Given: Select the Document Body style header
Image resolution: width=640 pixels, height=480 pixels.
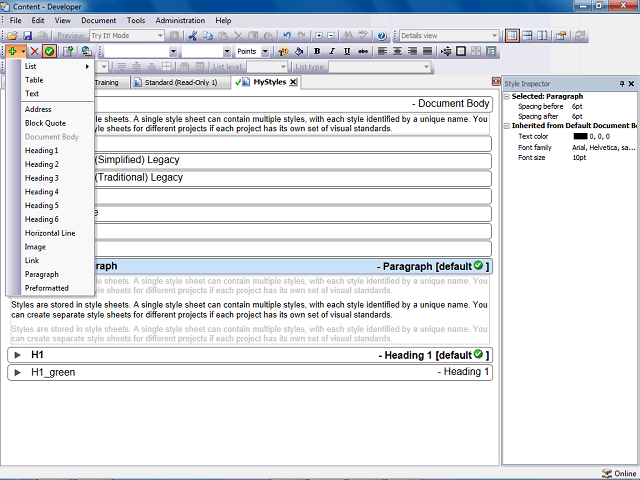Looking at the screenshot, I should [x=293, y=104].
